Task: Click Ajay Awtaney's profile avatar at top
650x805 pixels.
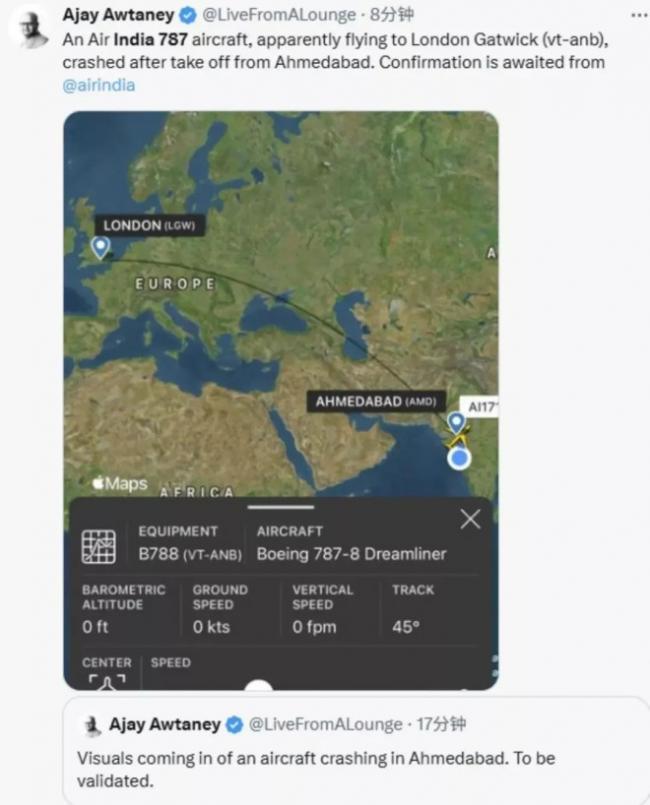Action: (x=32, y=27)
